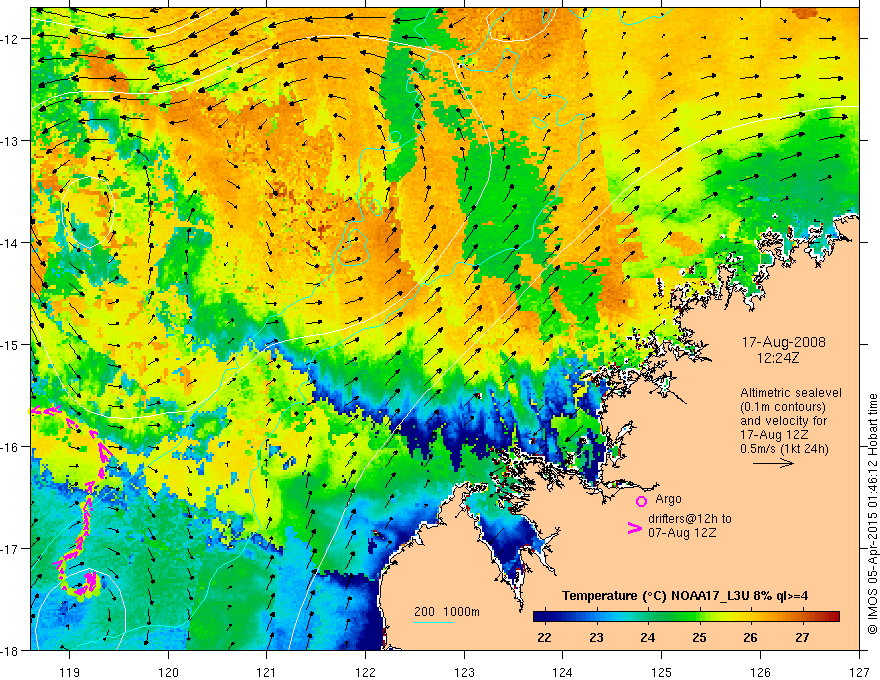
Task: Click the magenta drifter arrow legend symbol
Action: coord(635,527)
